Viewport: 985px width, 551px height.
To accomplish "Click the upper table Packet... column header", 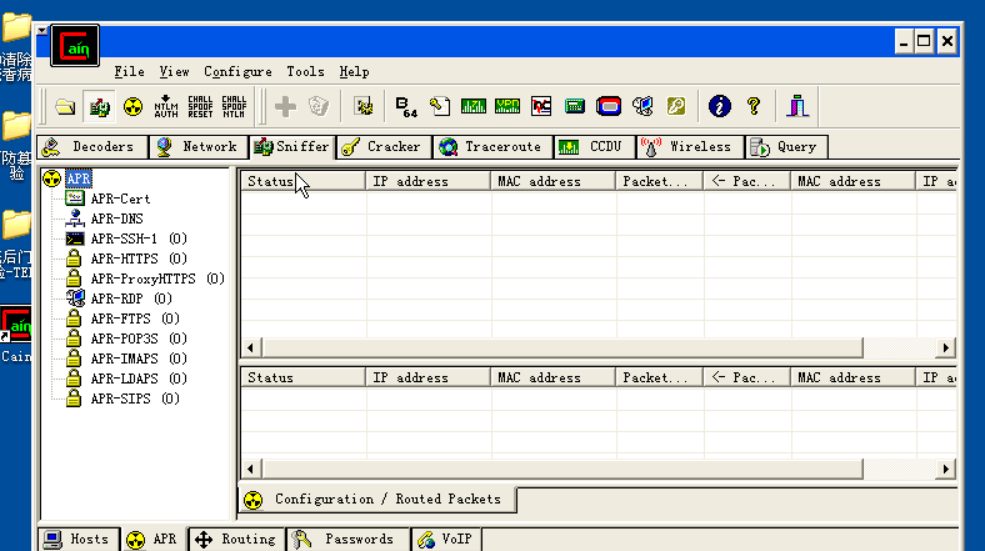I will coord(659,182).
